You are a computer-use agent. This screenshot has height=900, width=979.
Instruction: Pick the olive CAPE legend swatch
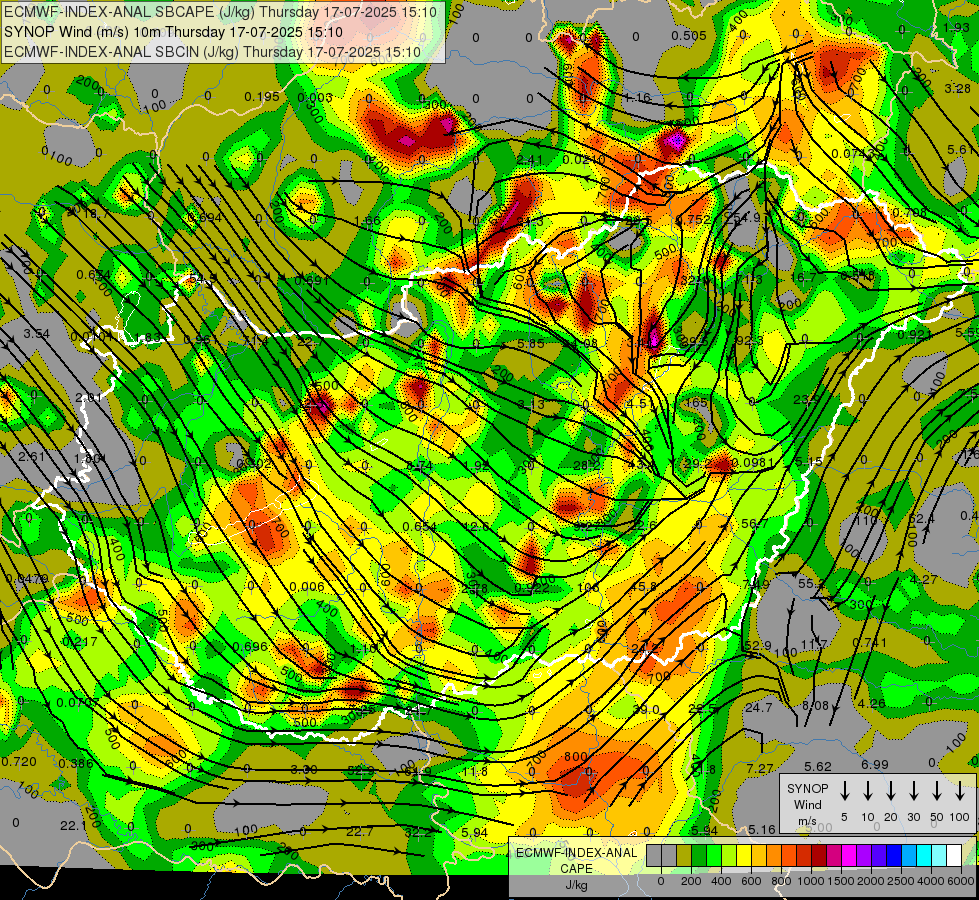(684, 856)
